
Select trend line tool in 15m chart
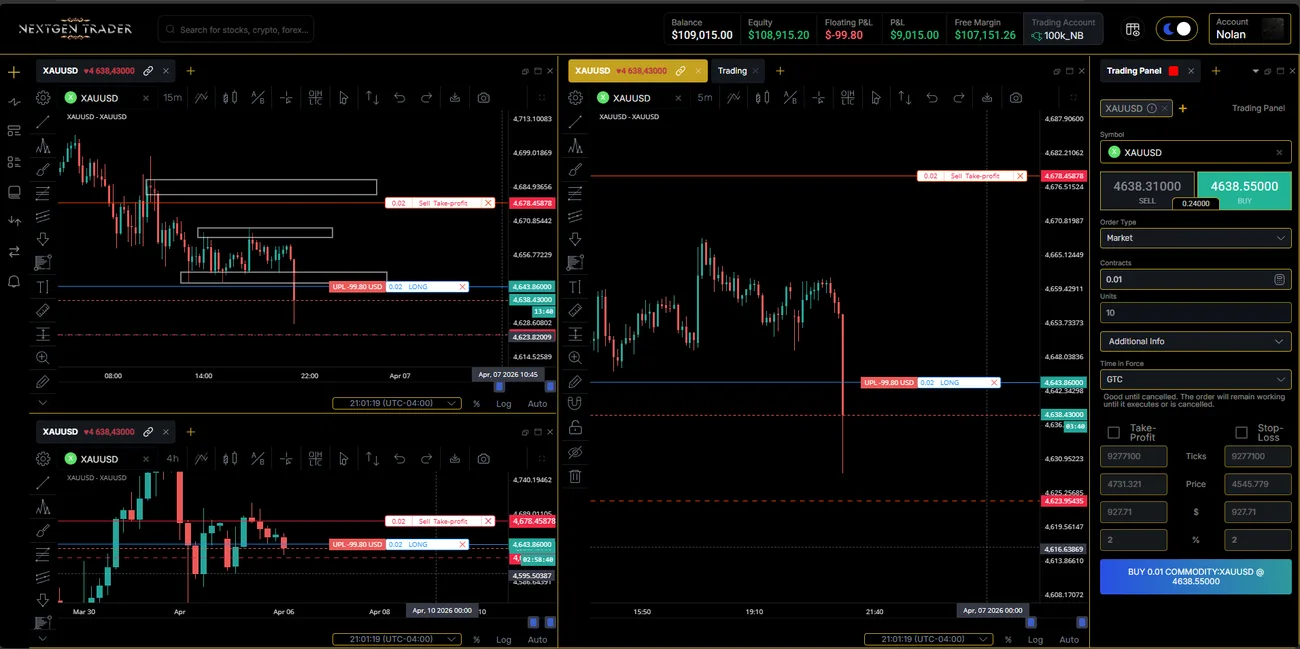point(43,122)
